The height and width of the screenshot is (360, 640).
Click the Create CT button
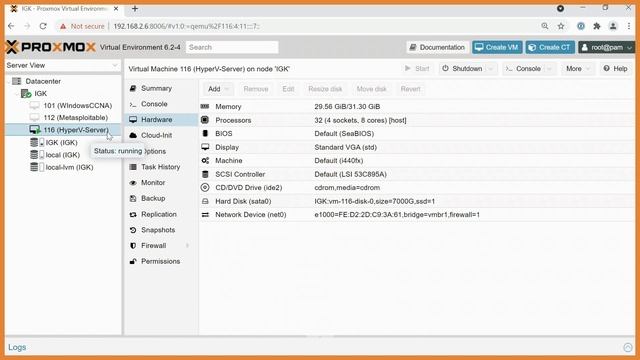550,47
